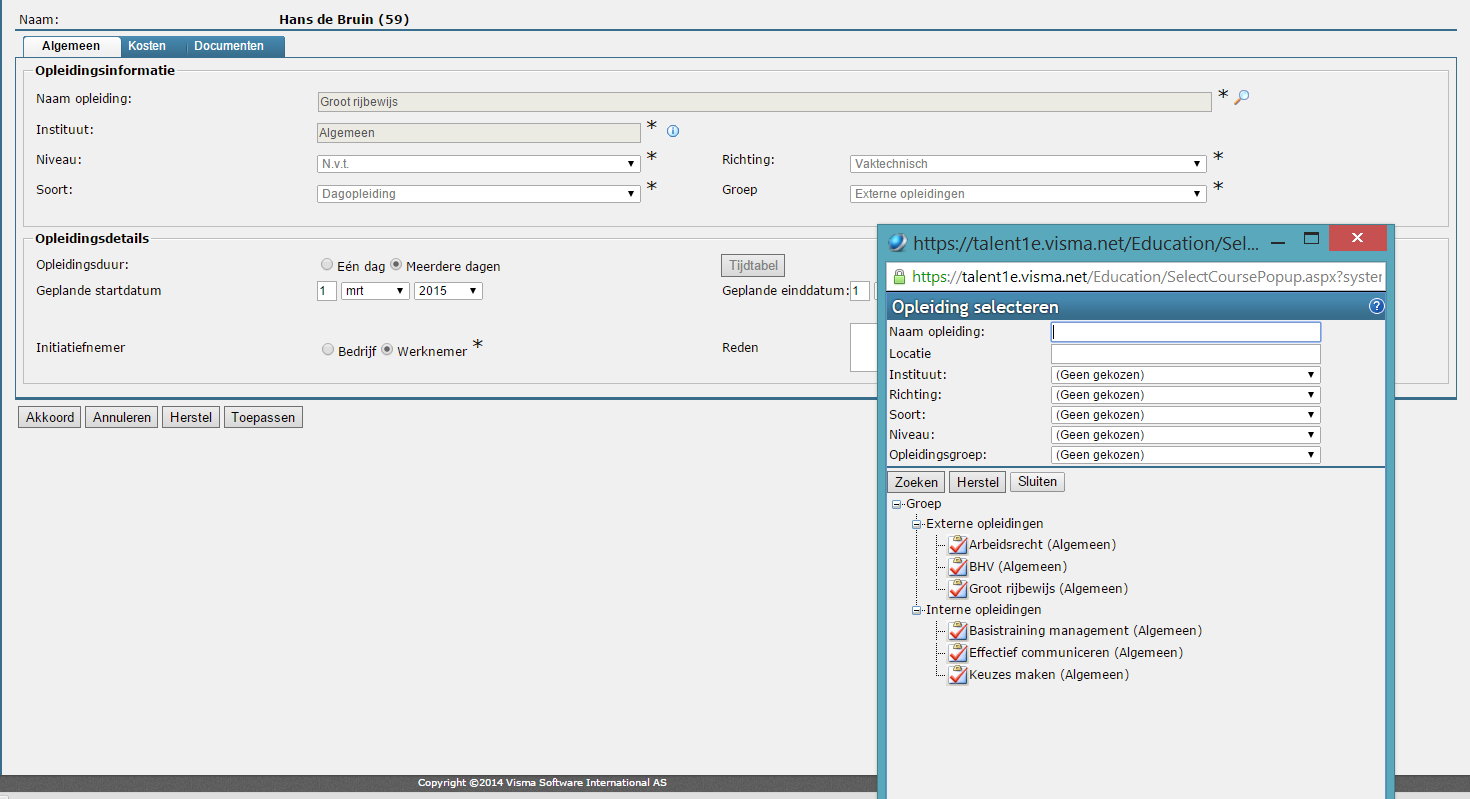Viewport: 1470px width, 799px height.
Task: Open the Groep dropdown showing Externe opleidingen
Action: pos(1029,194)
